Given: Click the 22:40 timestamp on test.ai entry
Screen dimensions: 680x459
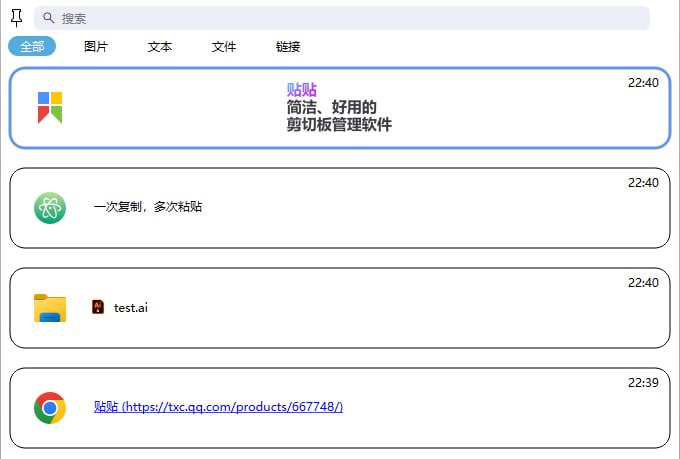Looking at the screenshot, I should click(x=643, y=283).
